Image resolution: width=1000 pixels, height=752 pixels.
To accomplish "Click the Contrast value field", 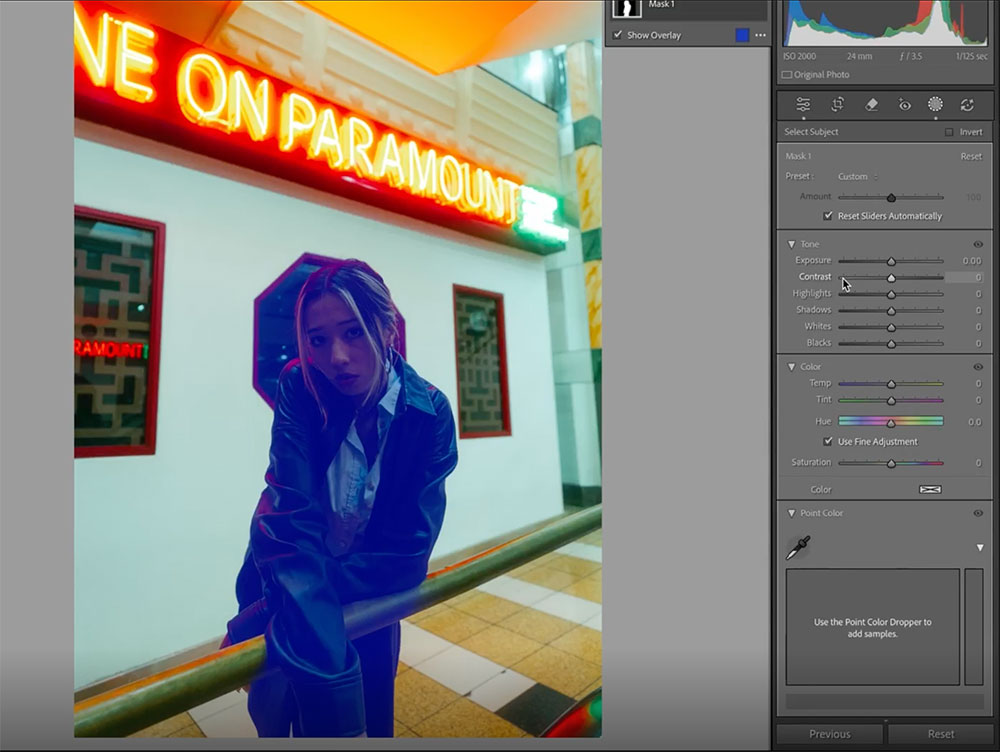I will click(x=964, y=277).
